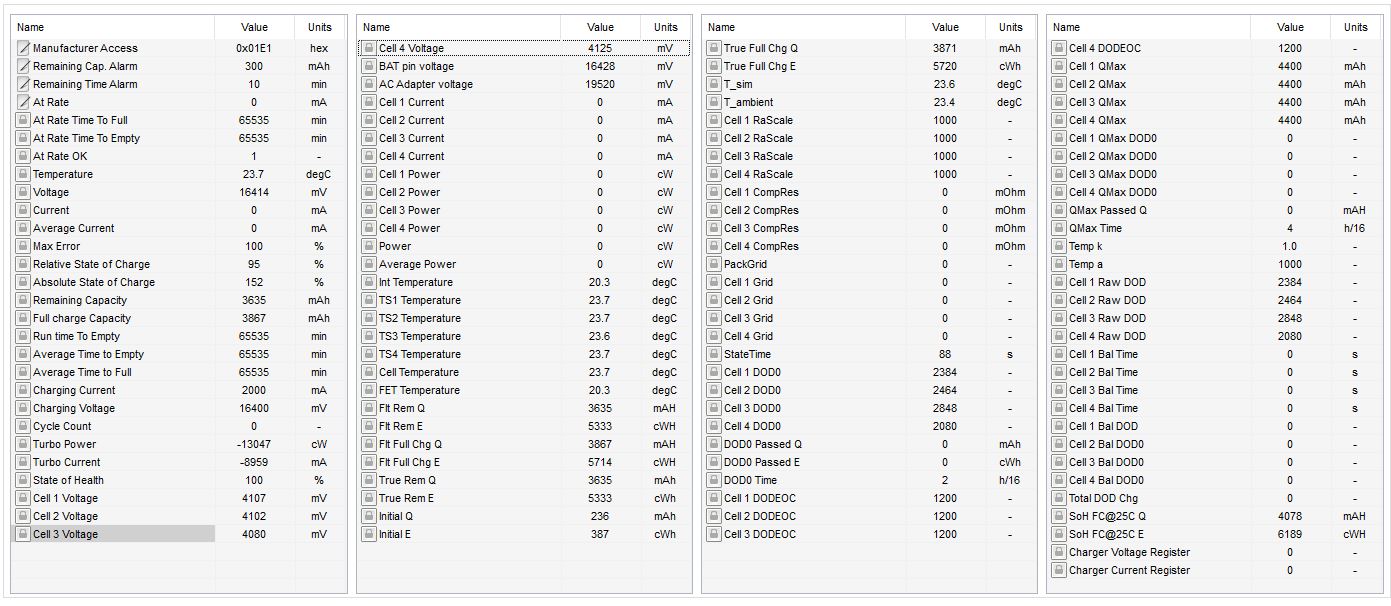The height and width of the screenshot is (606, 1391).
Task: Click the pencil icon beside Manufacturer Access
Action: click(x=23, y=48)
